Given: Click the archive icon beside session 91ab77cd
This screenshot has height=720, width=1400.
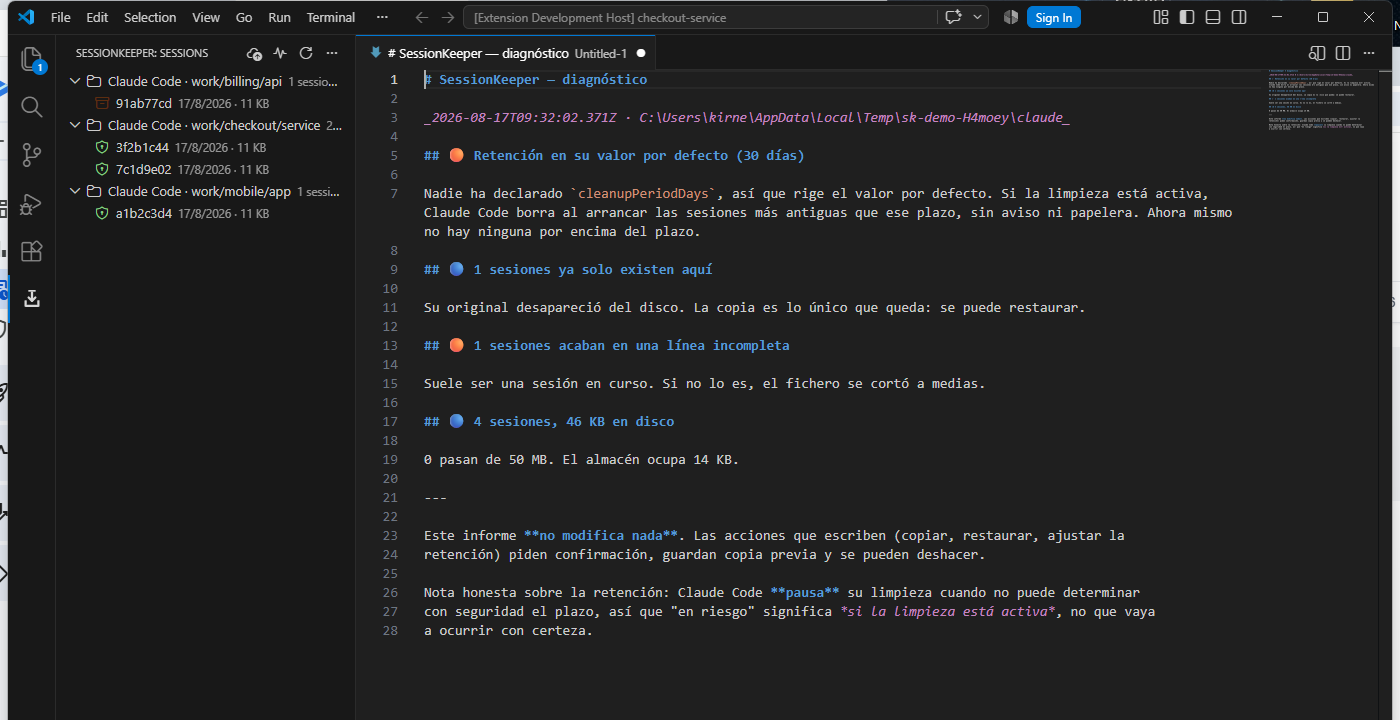Looking at the screenshot, I should pyautogui.click(x=101, y=103).
